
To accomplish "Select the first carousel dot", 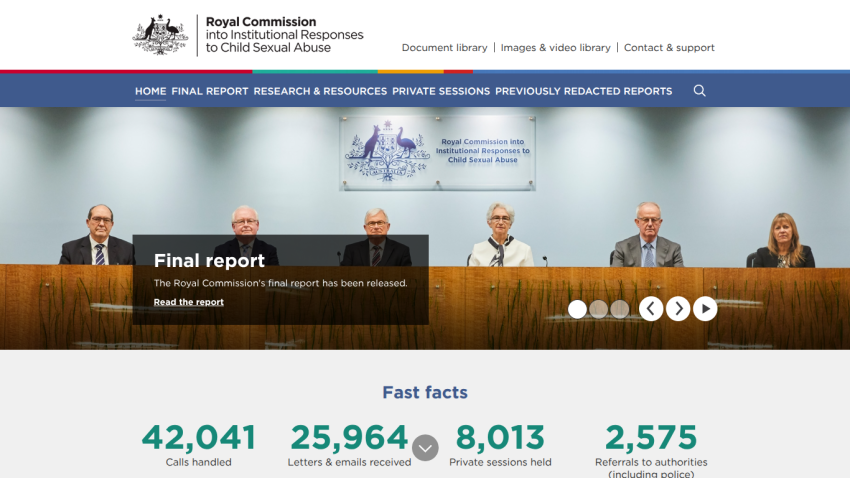I will (x=577, y=309).
